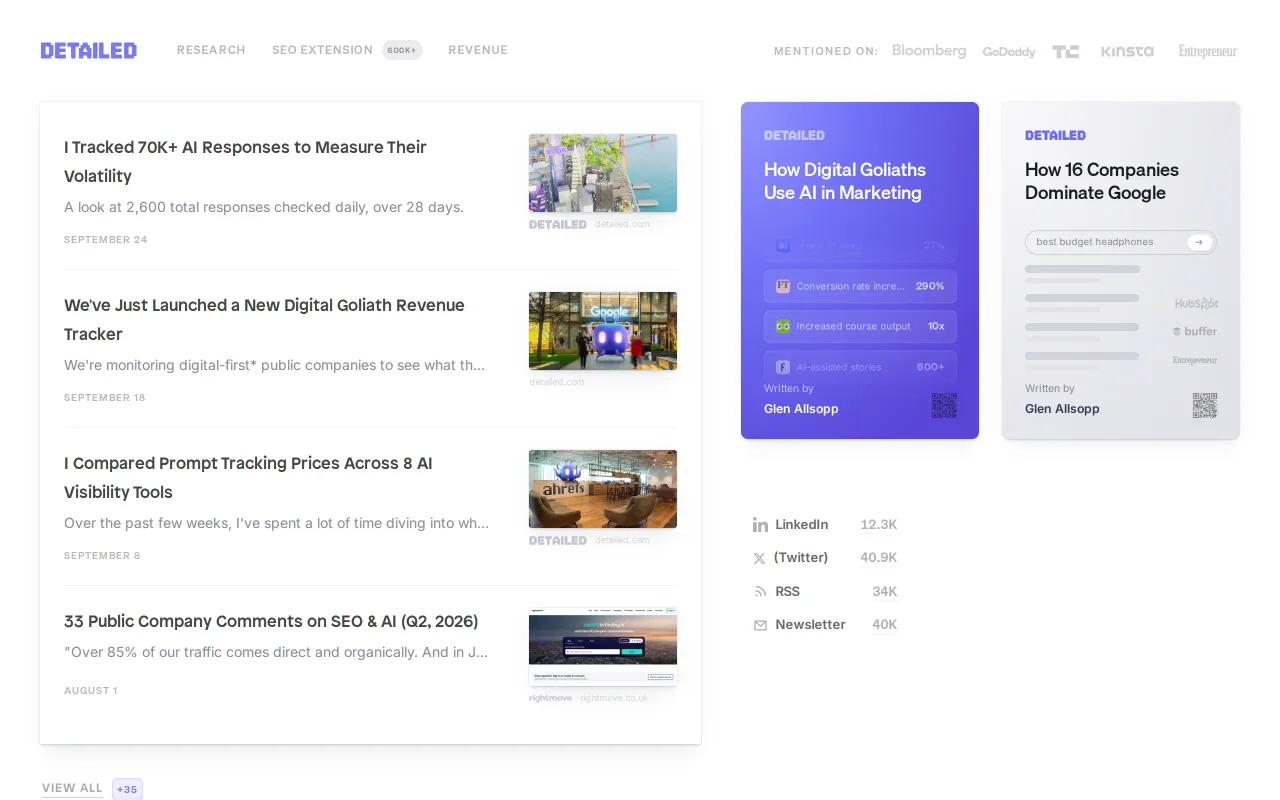Open the (Twitter) text link
1280x800 pixels.
pos(801,558)
